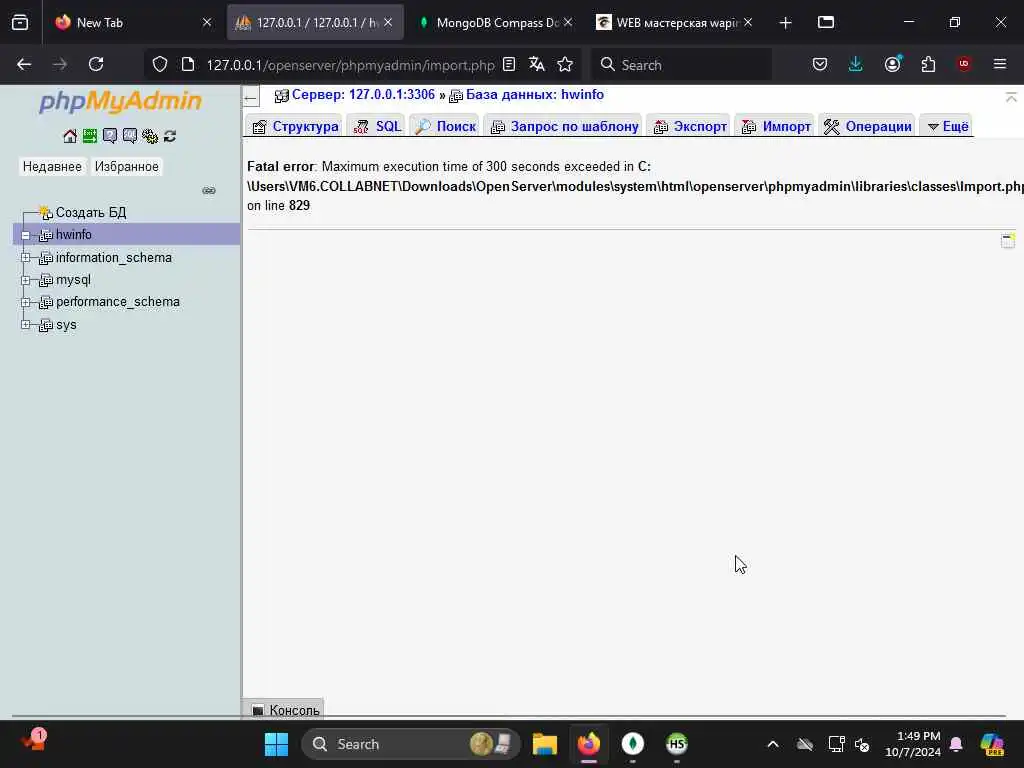Switch to MongoDB Compass browser tab

tap(496, 22)
